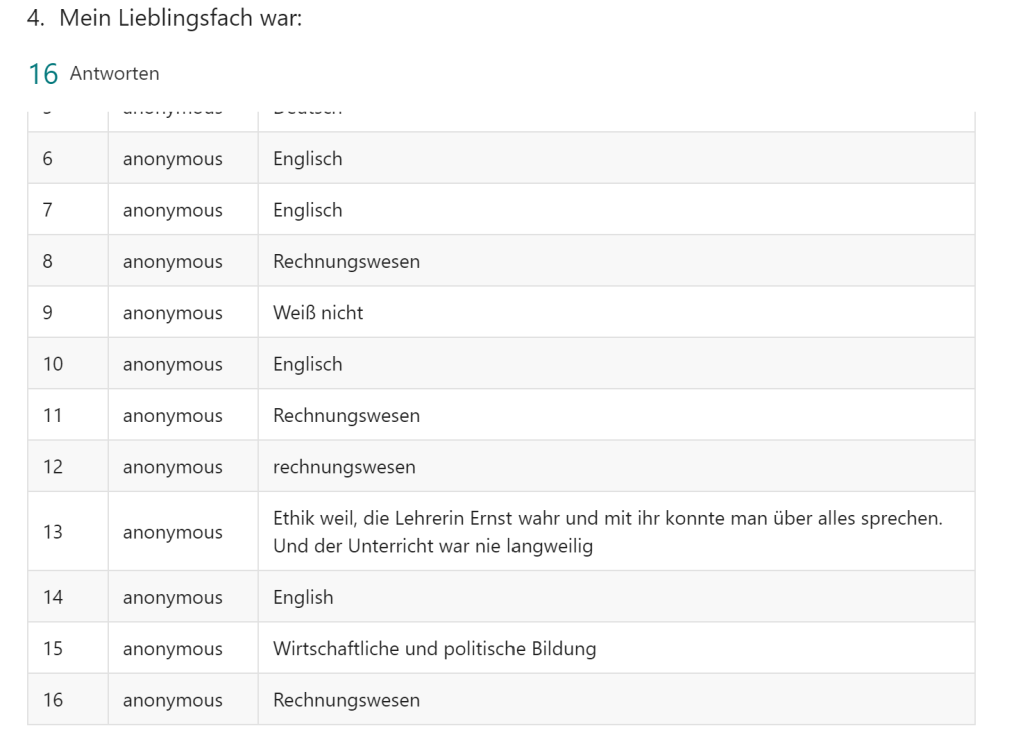Select the "English" answer in row 14
This screenshot has height=744, width=1023.
click(x=303, y=598)
